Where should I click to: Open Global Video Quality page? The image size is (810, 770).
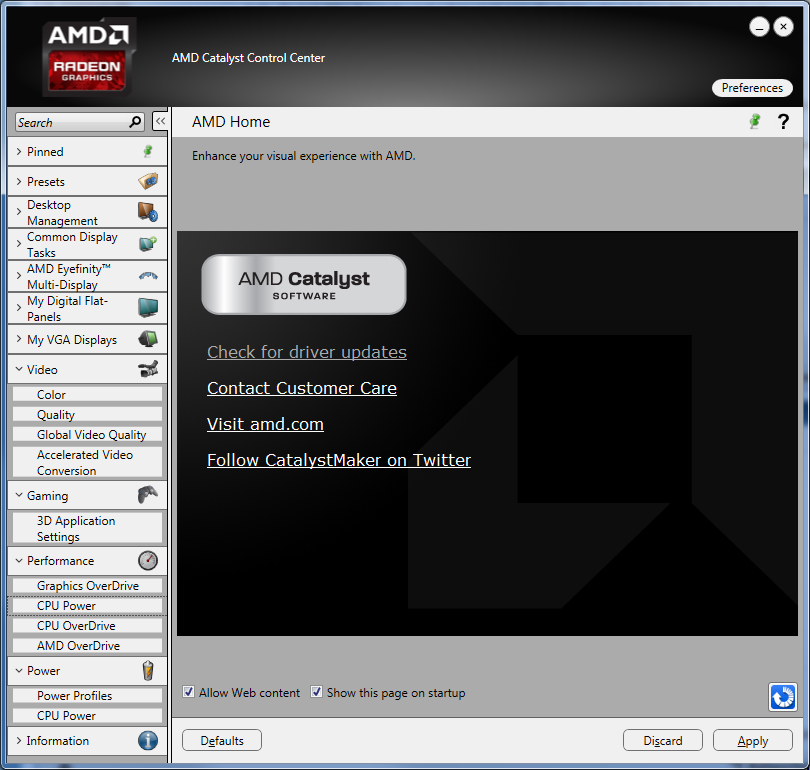87,435
